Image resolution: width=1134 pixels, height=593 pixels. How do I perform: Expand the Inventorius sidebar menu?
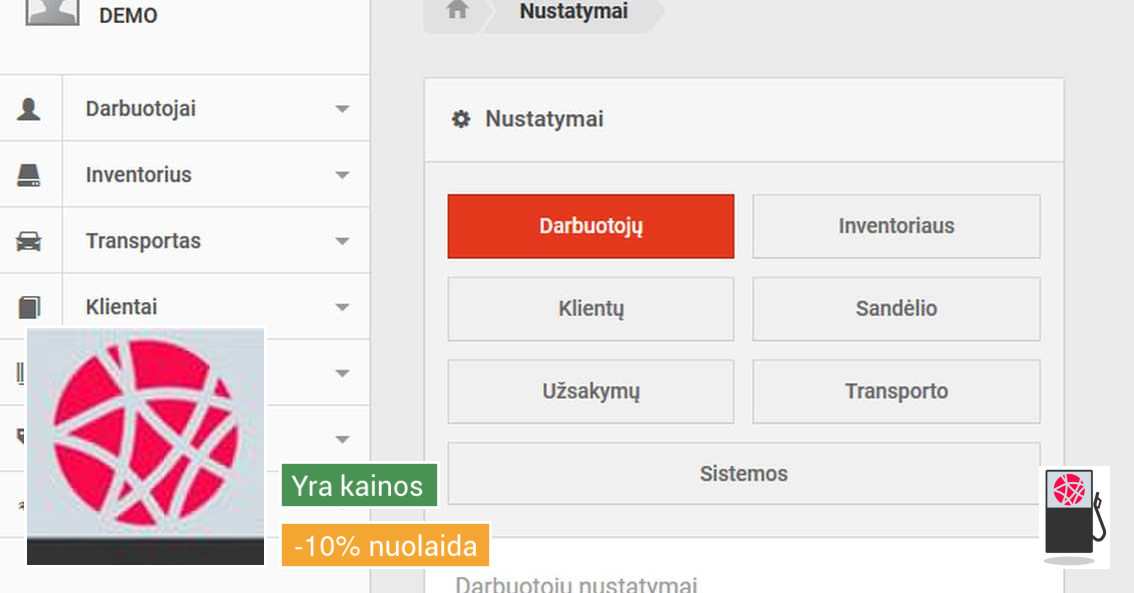point(341,174)
